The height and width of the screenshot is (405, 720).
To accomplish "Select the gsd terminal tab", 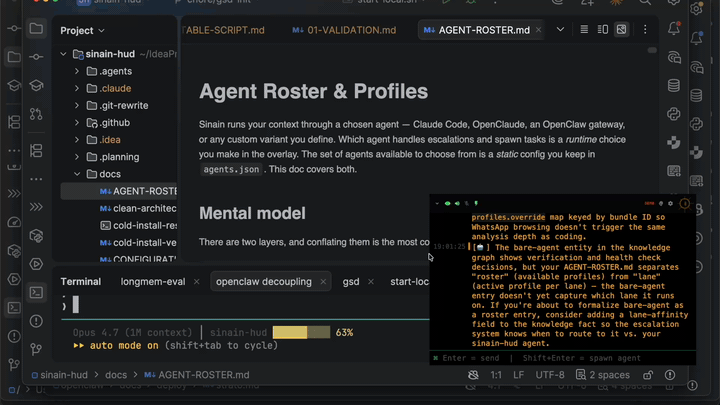I will (x=351, y=281).
